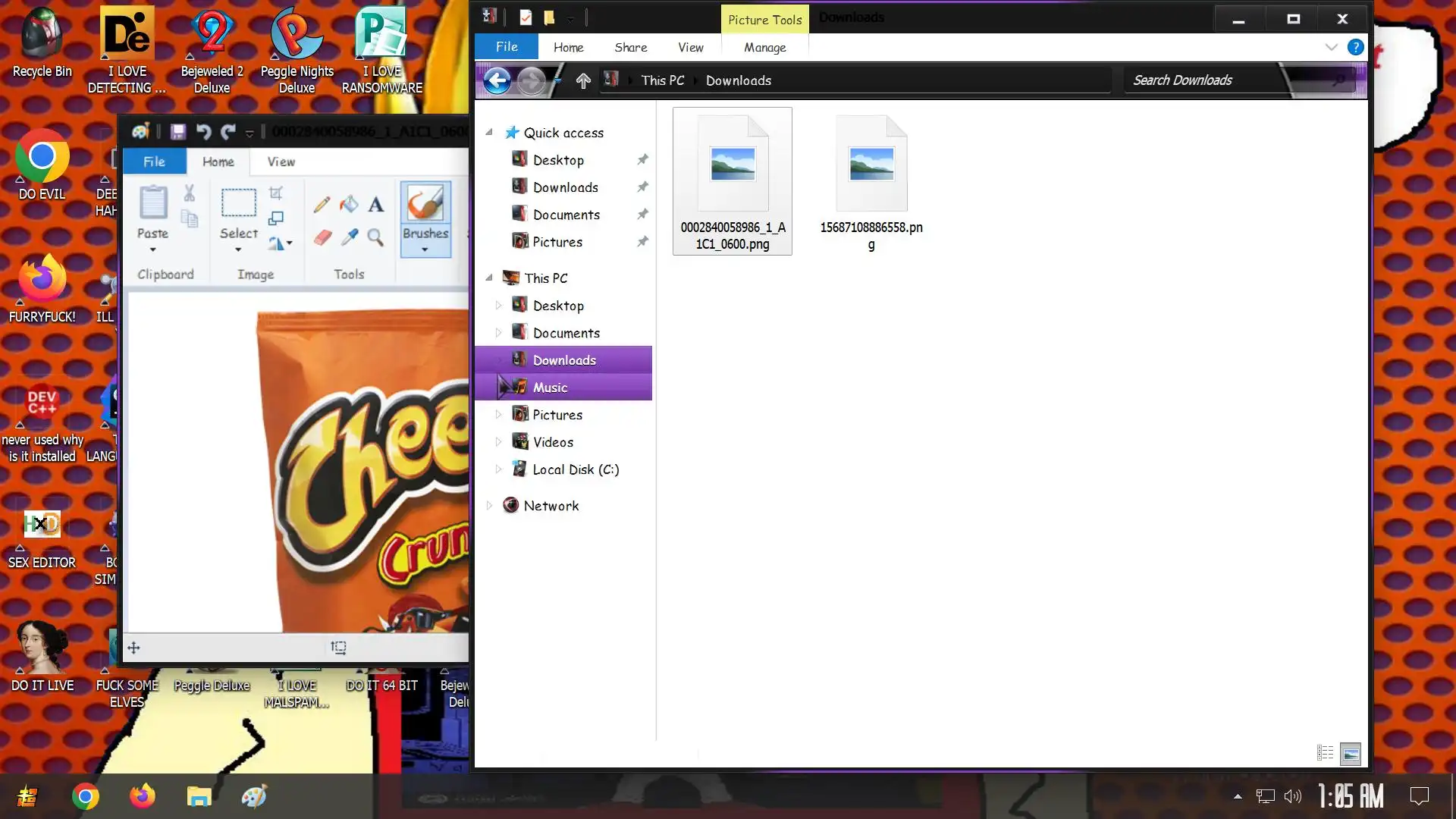Click the Resize icon in Image group
The image size is (1456, 819).
(276, 218)
